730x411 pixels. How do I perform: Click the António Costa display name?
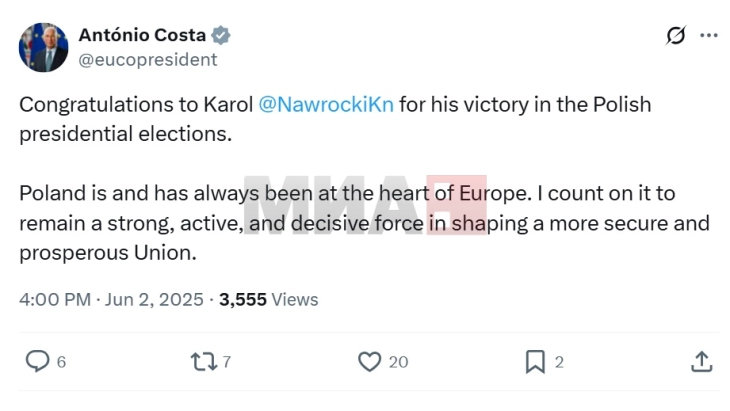142,35
